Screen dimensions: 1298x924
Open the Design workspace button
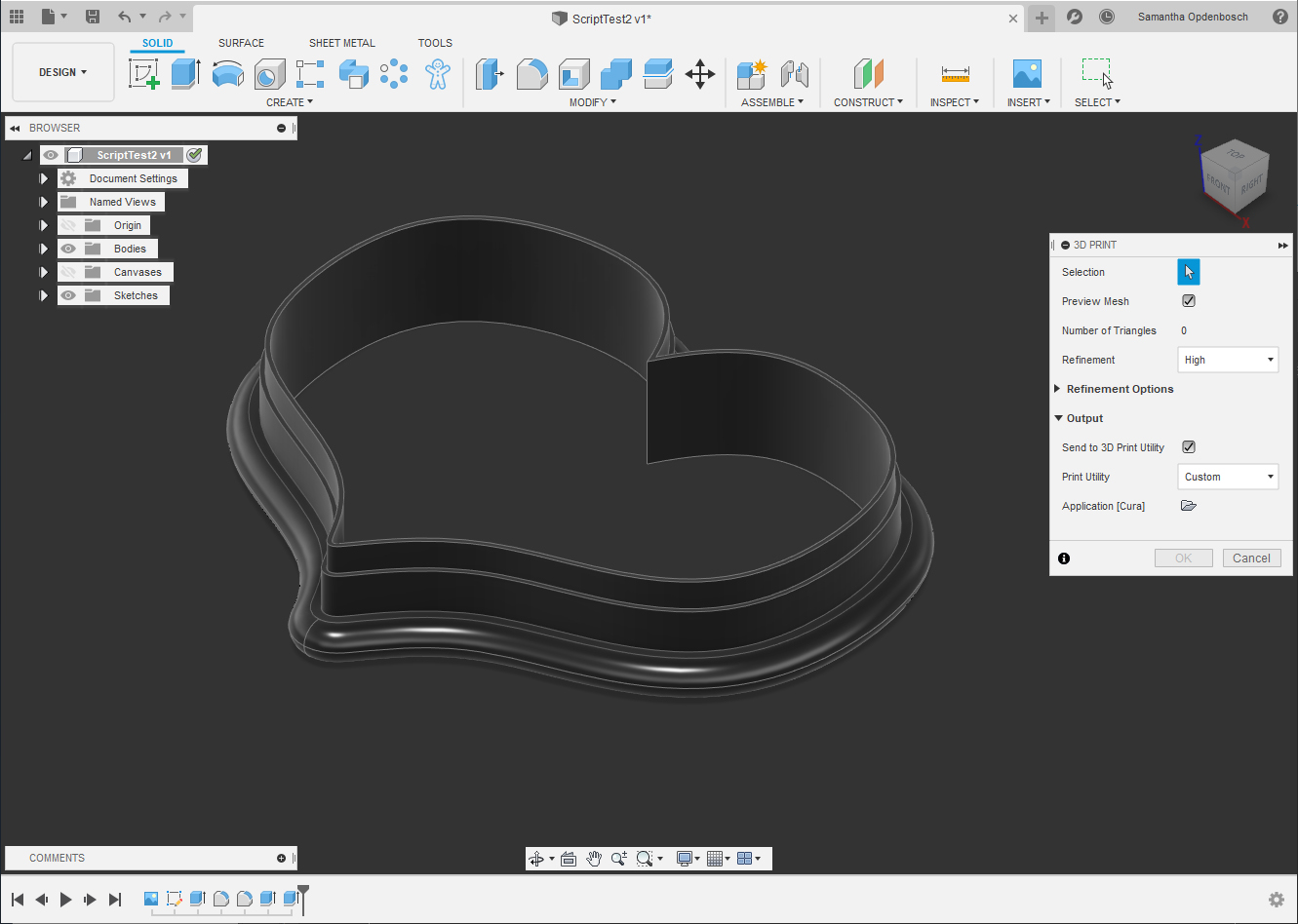point(62,72)
